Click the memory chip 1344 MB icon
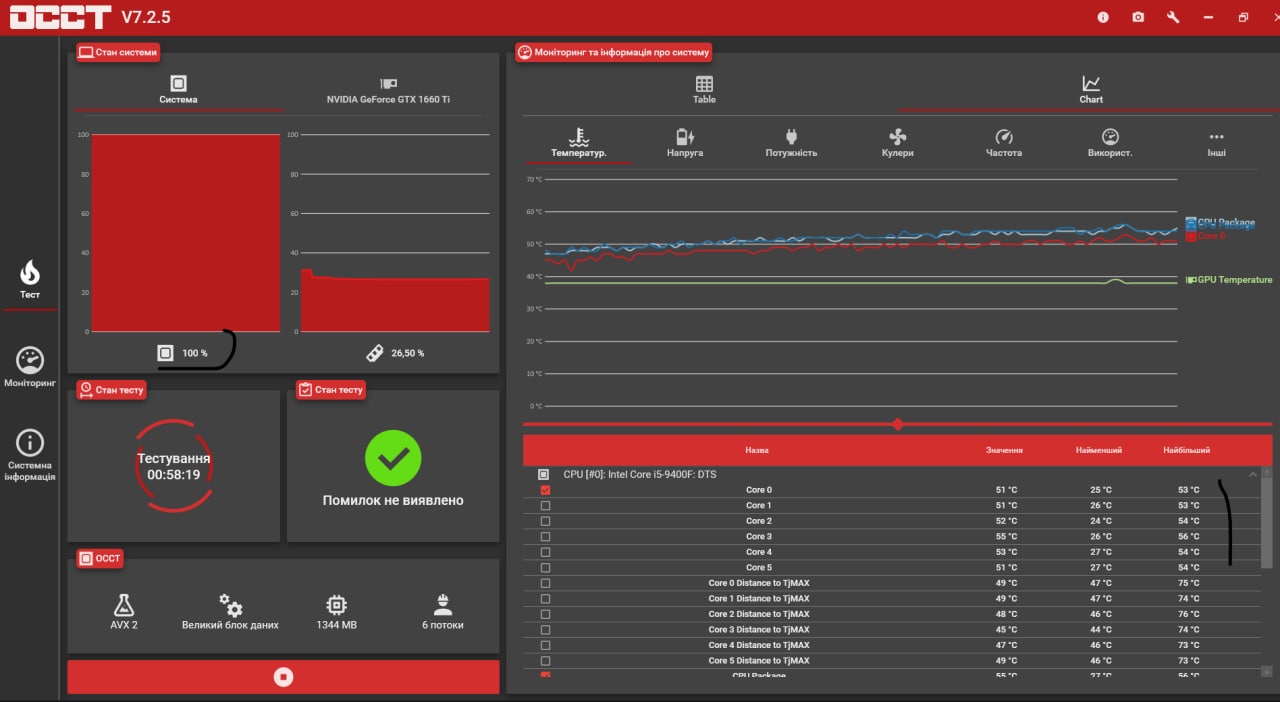Viewport: 1280px width, 702px height. pyautogui.click(x=337, y=605)
